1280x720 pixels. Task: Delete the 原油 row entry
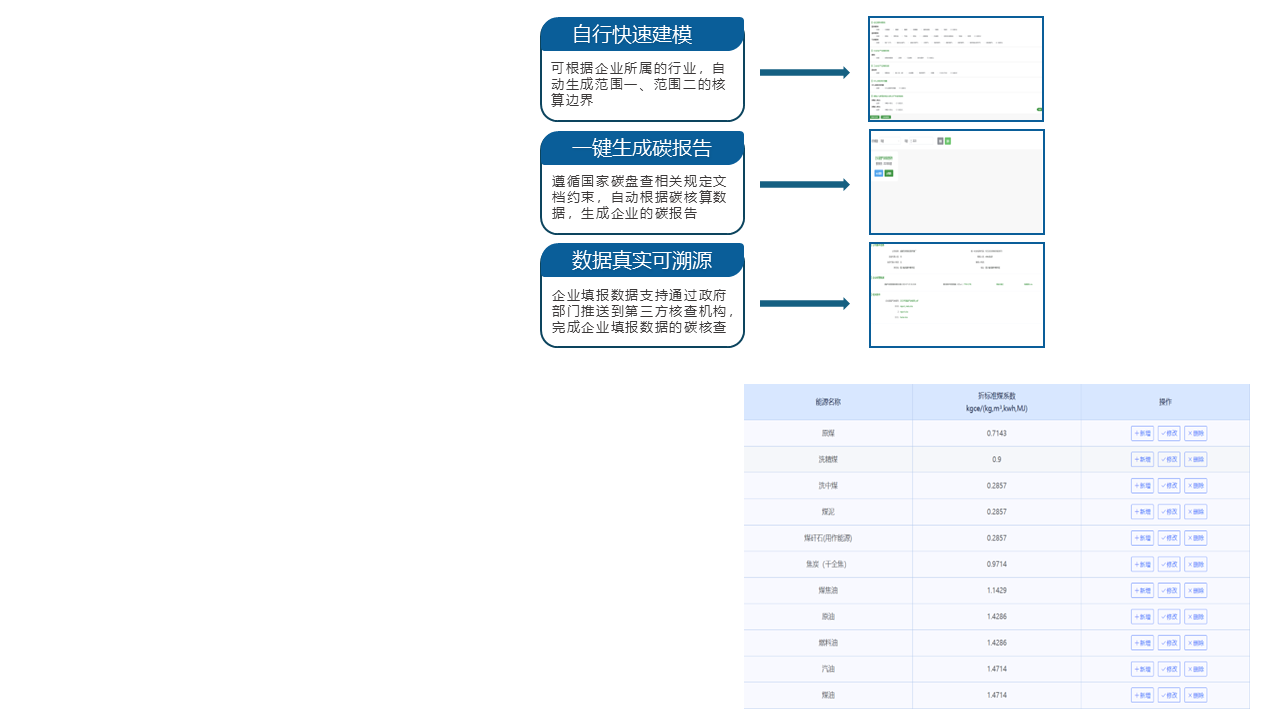tap(1196, 616)
